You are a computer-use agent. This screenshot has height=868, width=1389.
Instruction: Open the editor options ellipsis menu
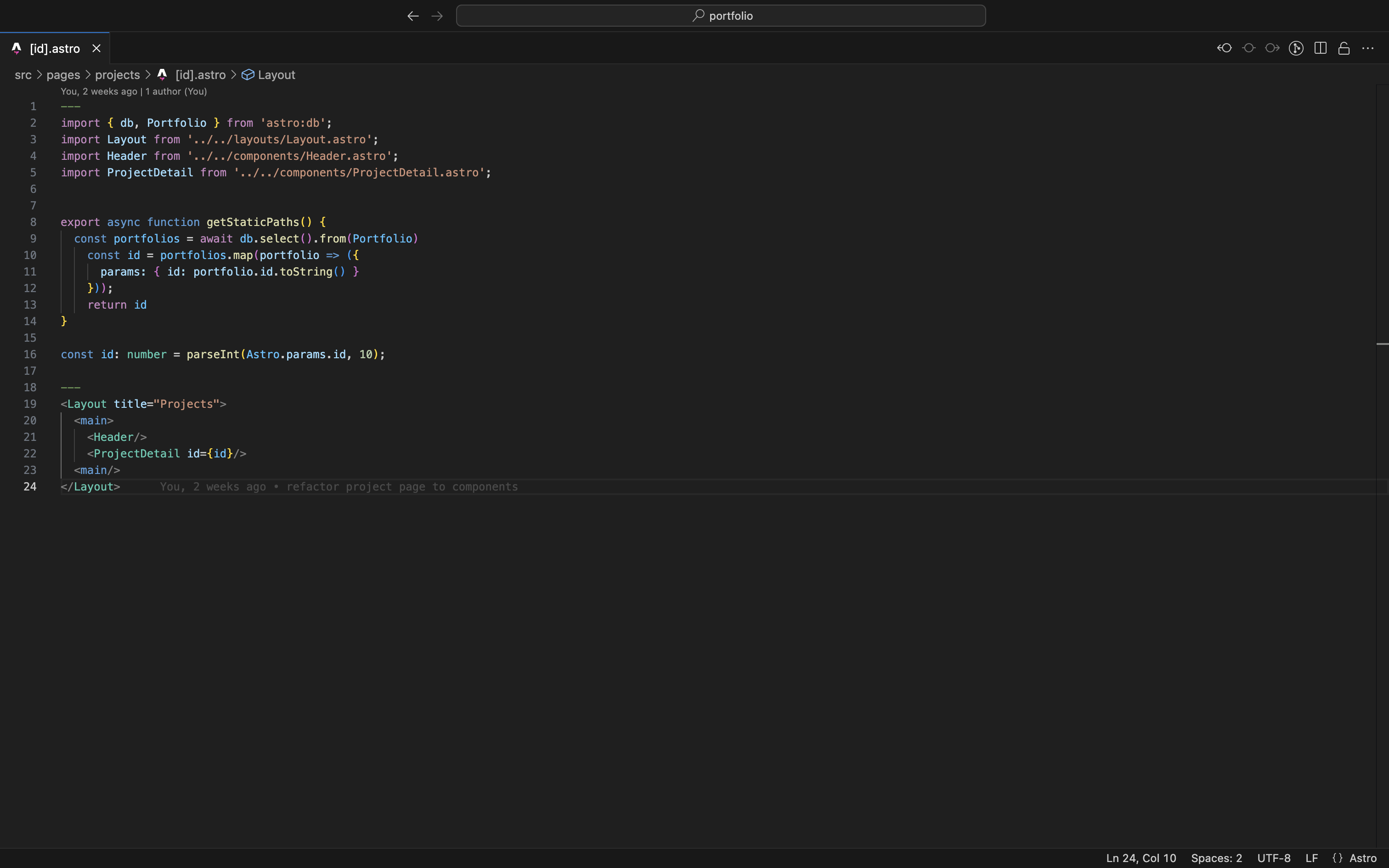(1369, 48)
